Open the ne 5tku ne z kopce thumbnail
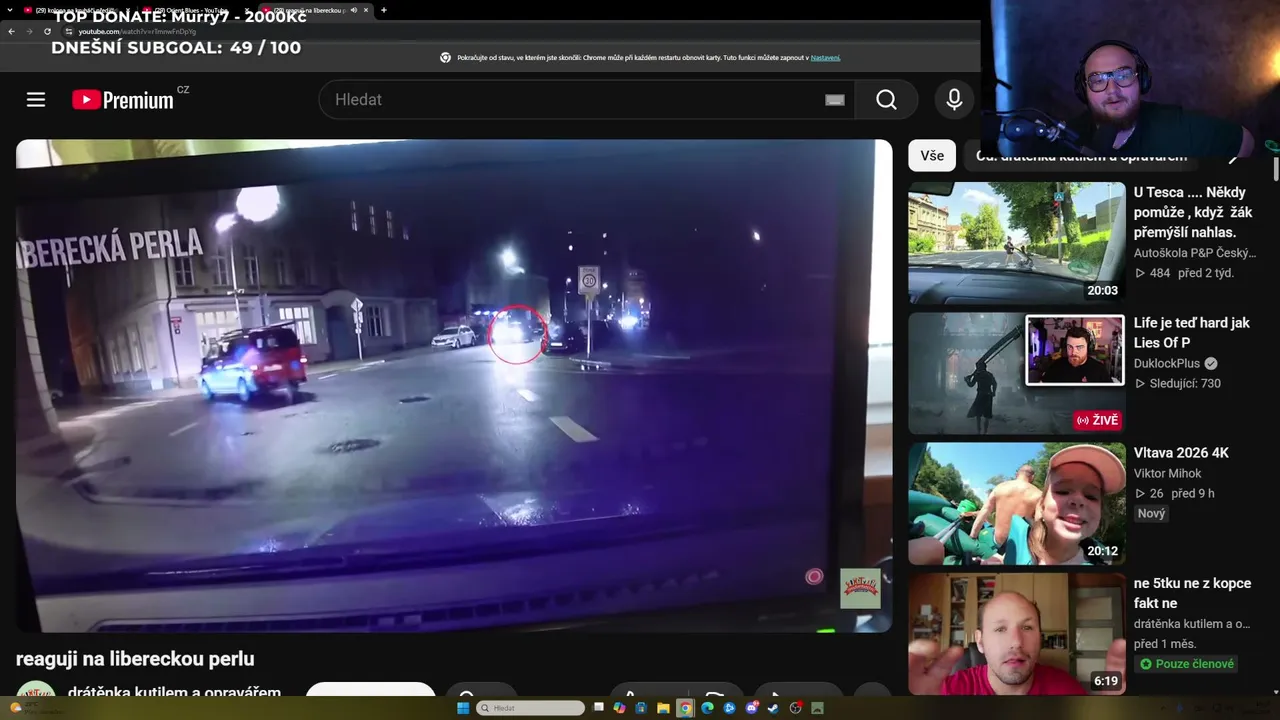Image resolution: width=1280 pixels, height=720 pixels. pos(1017,634)
